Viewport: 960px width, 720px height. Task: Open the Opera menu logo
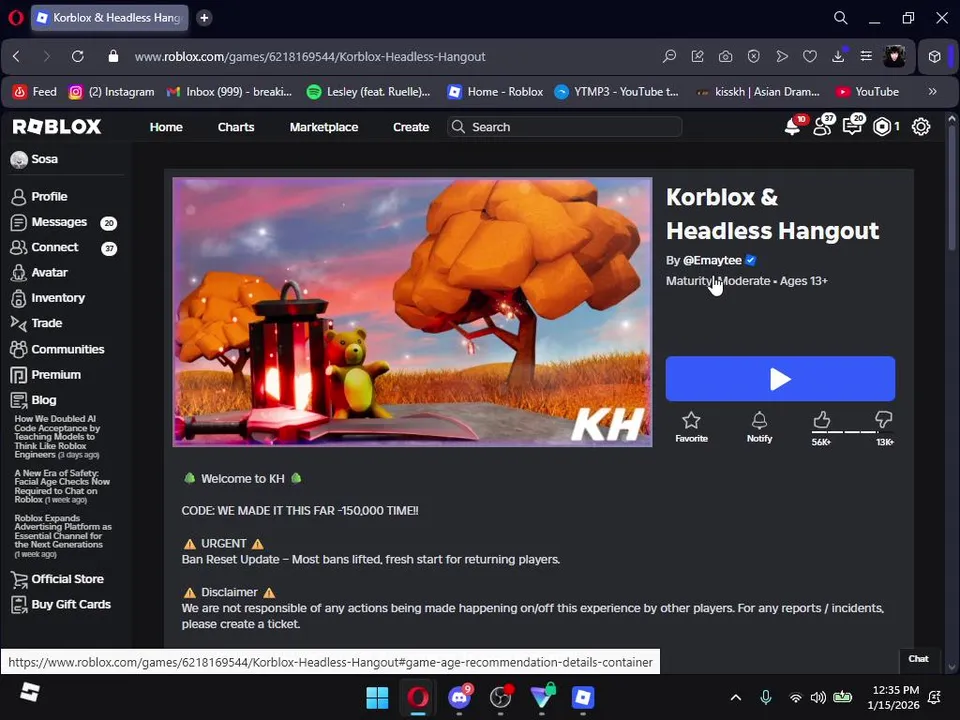point(16,18)
